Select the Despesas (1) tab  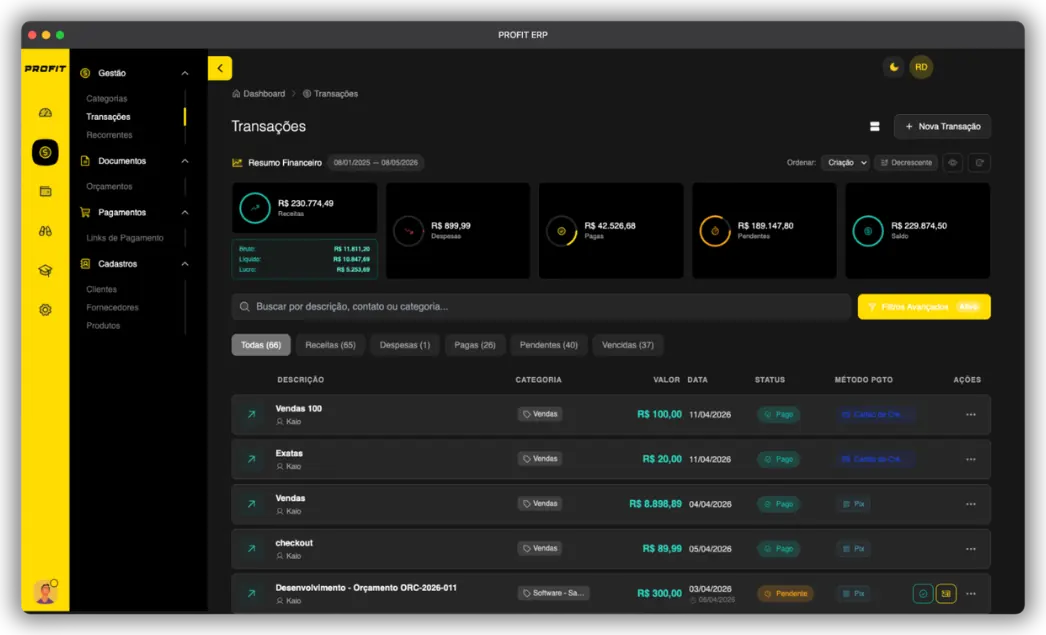pos(405,345)
